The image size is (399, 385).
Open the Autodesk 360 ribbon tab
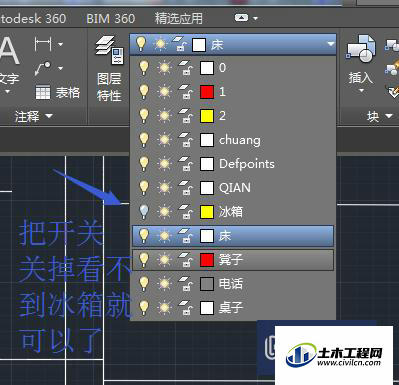(33, 19)
